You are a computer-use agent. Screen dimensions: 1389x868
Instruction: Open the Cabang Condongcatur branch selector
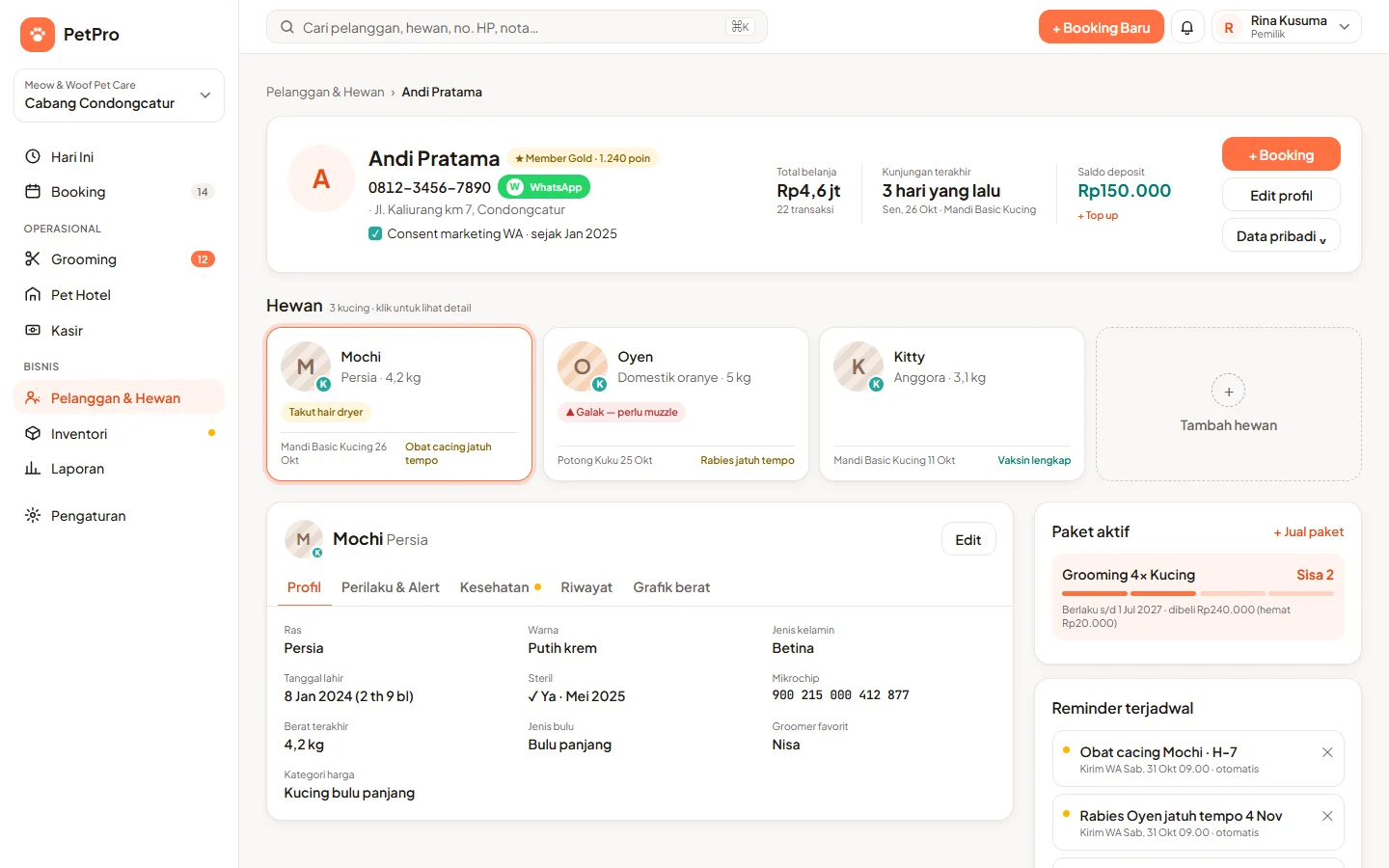tap(119, 95)
